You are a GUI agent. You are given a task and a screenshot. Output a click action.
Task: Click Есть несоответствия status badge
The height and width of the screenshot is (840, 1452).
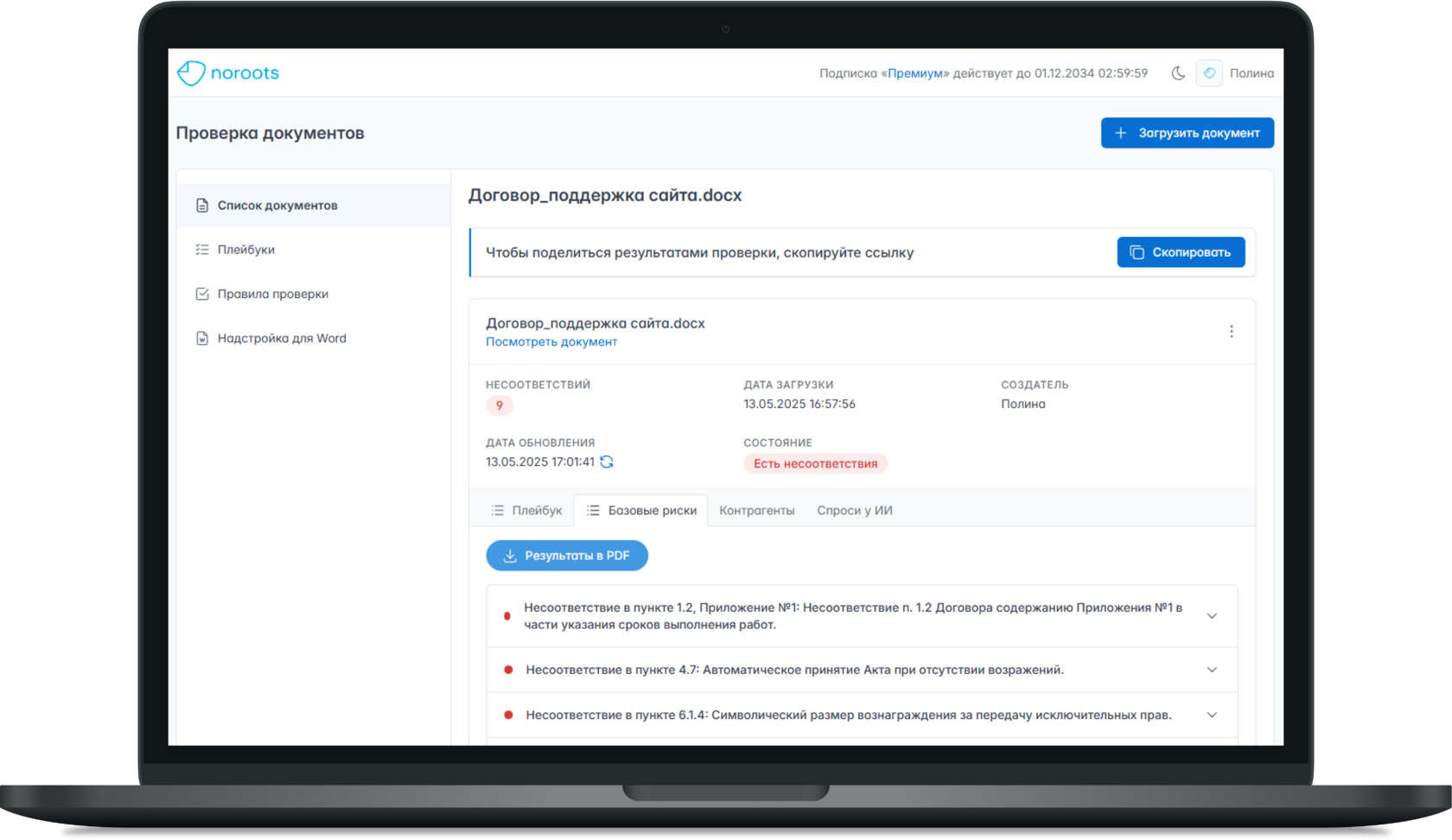tap(815, 464)
